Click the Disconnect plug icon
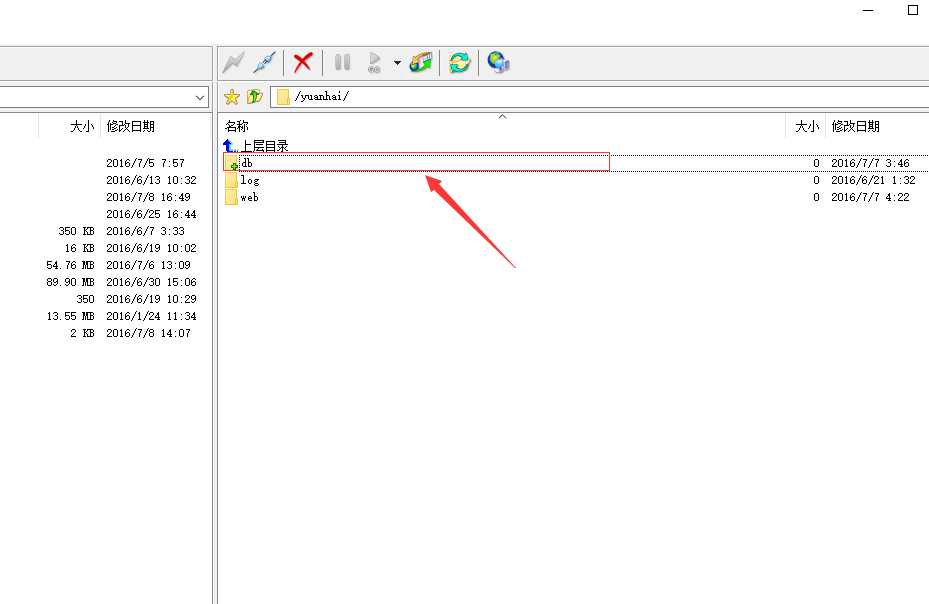Viewport: 929px width, 604px height. tap(264, 62)
